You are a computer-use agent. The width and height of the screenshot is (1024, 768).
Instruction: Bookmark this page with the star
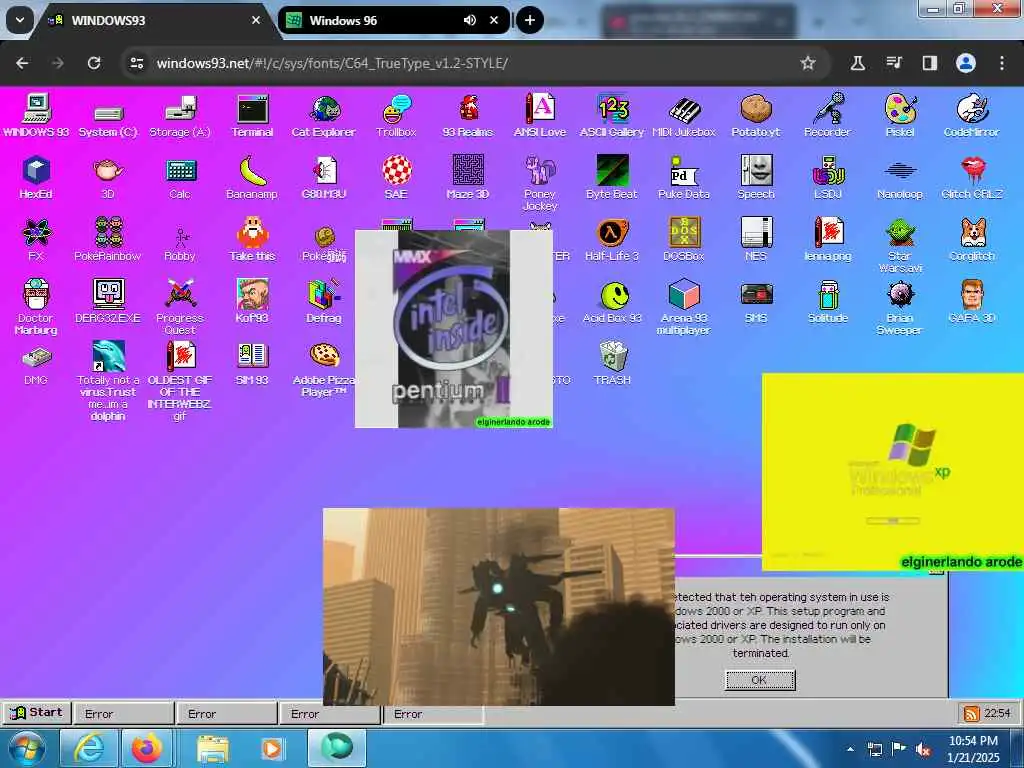click(x=808, y=63)
